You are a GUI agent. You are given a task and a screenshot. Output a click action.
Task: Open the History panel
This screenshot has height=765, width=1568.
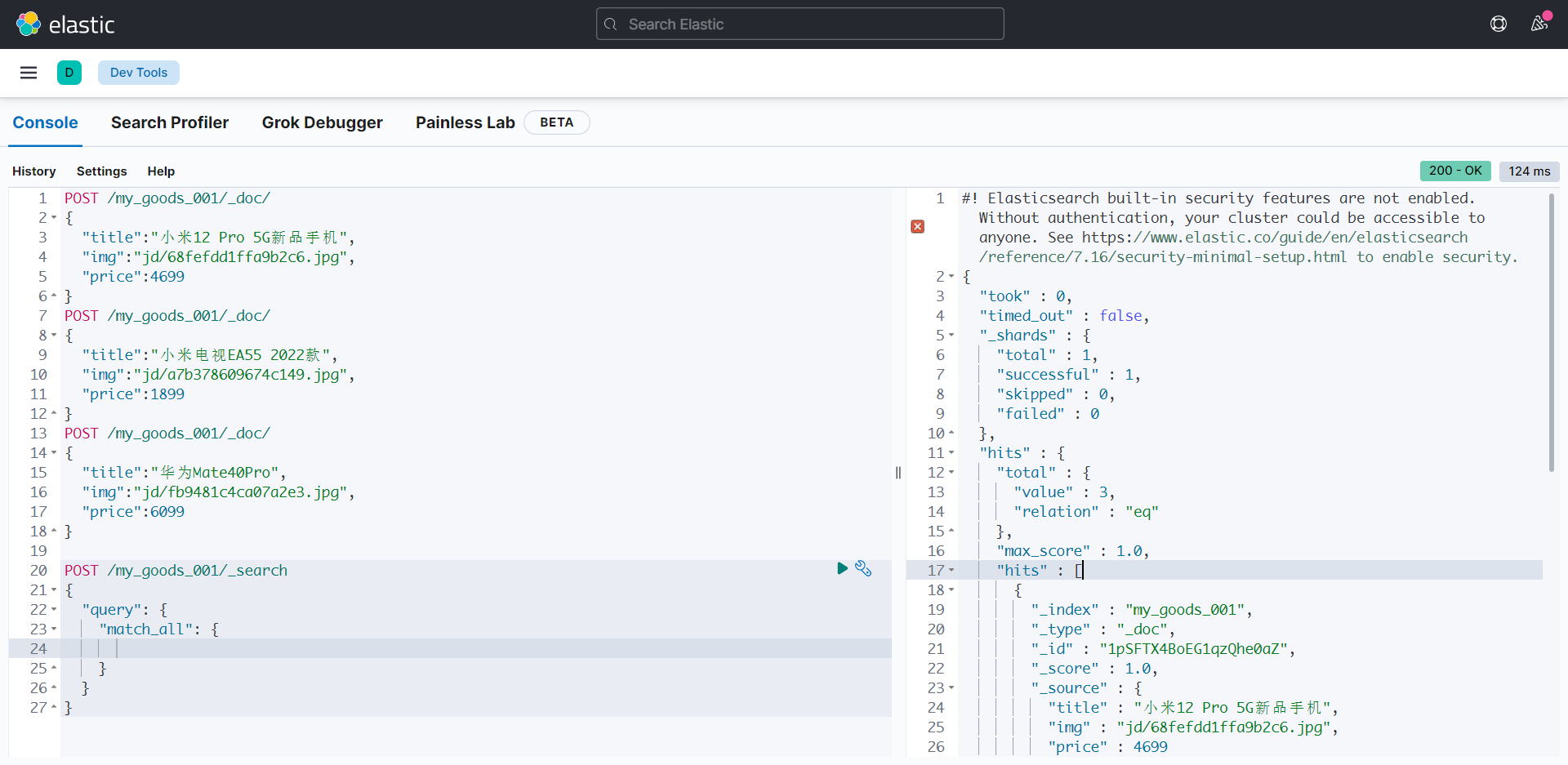[x=34, y=171]
